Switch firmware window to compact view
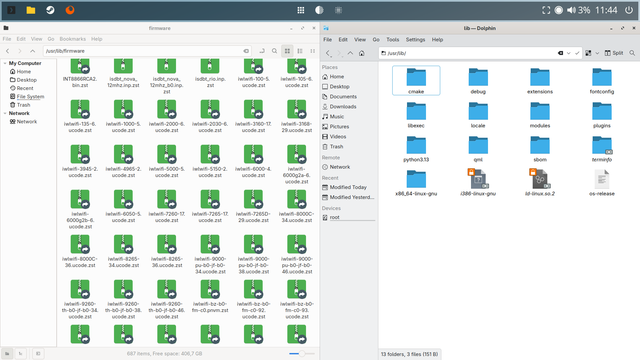The width and height of the screenshot is (640, 360). tap(313, 51)
